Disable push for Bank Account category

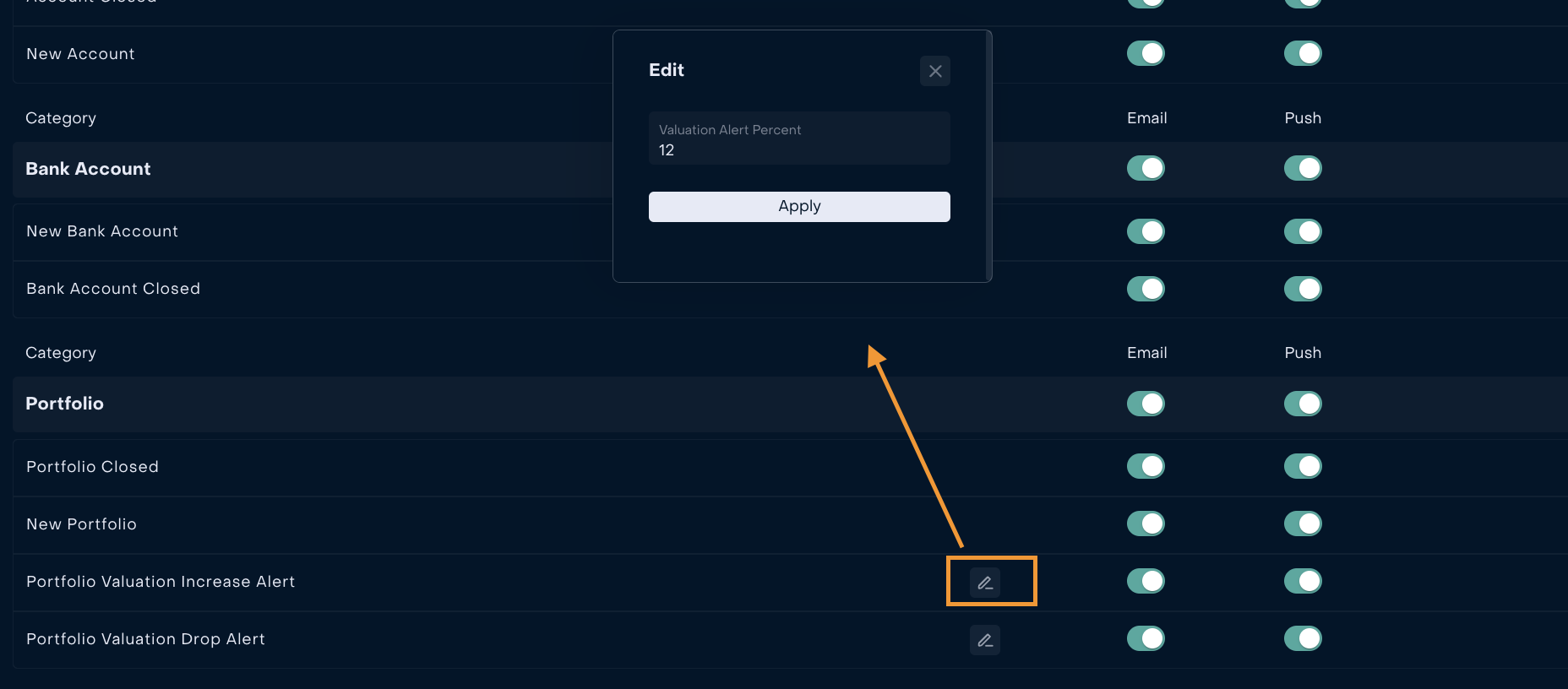(x=1303, y=168)
